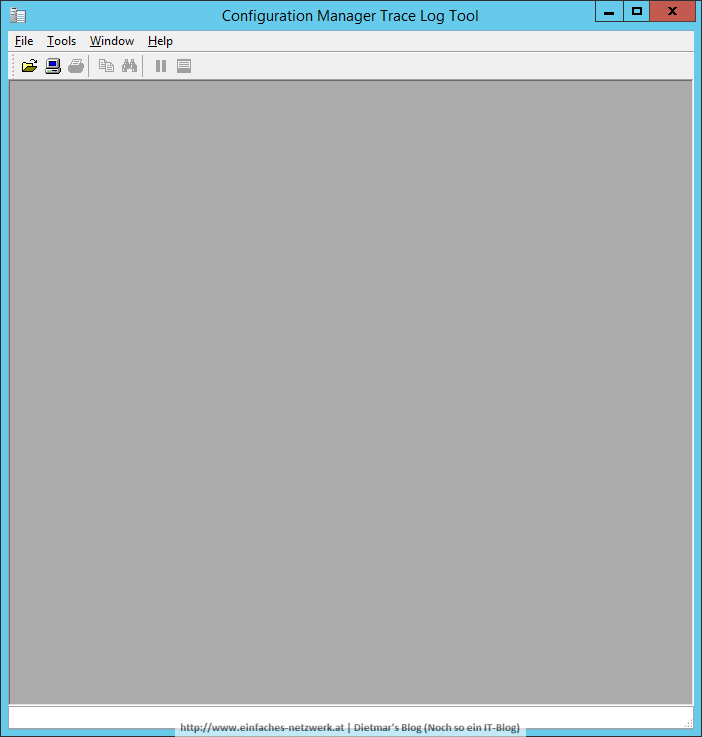Open Find with binoculars icon
The height and width of the screenshot is (737, 702).
click(129, 66)
